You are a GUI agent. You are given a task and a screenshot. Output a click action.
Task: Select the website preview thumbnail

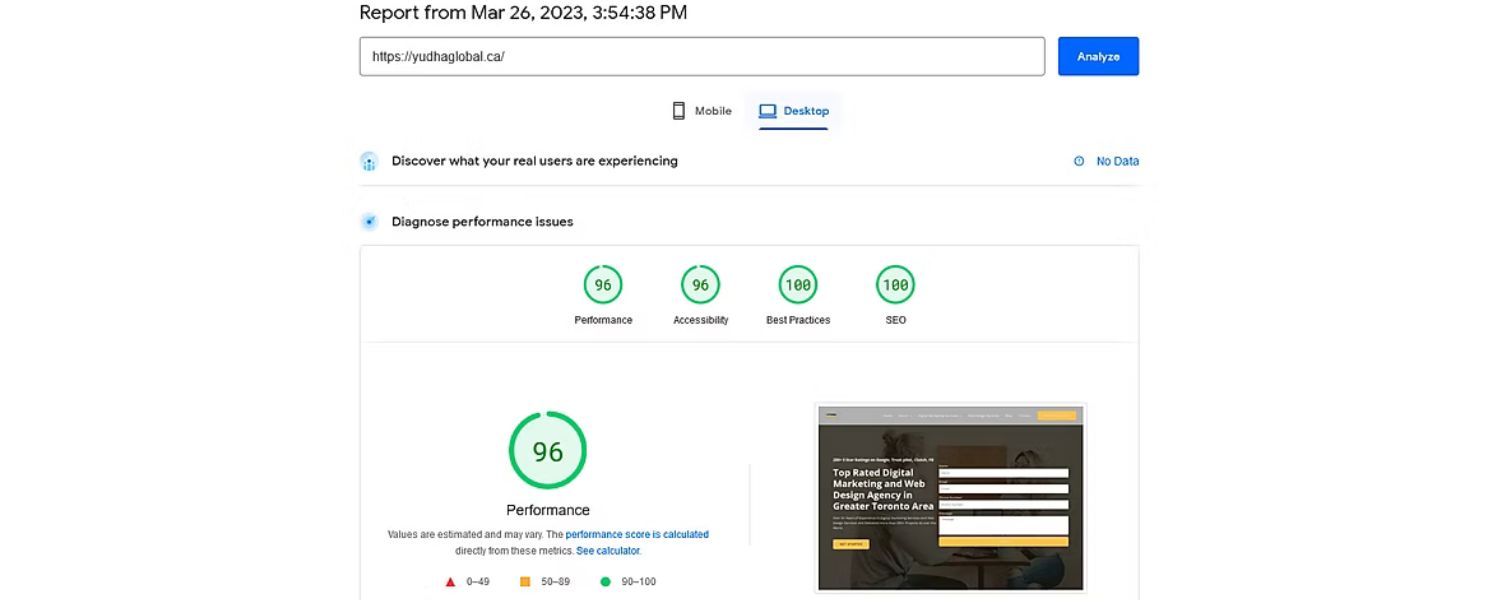click(x=949, y=498)
